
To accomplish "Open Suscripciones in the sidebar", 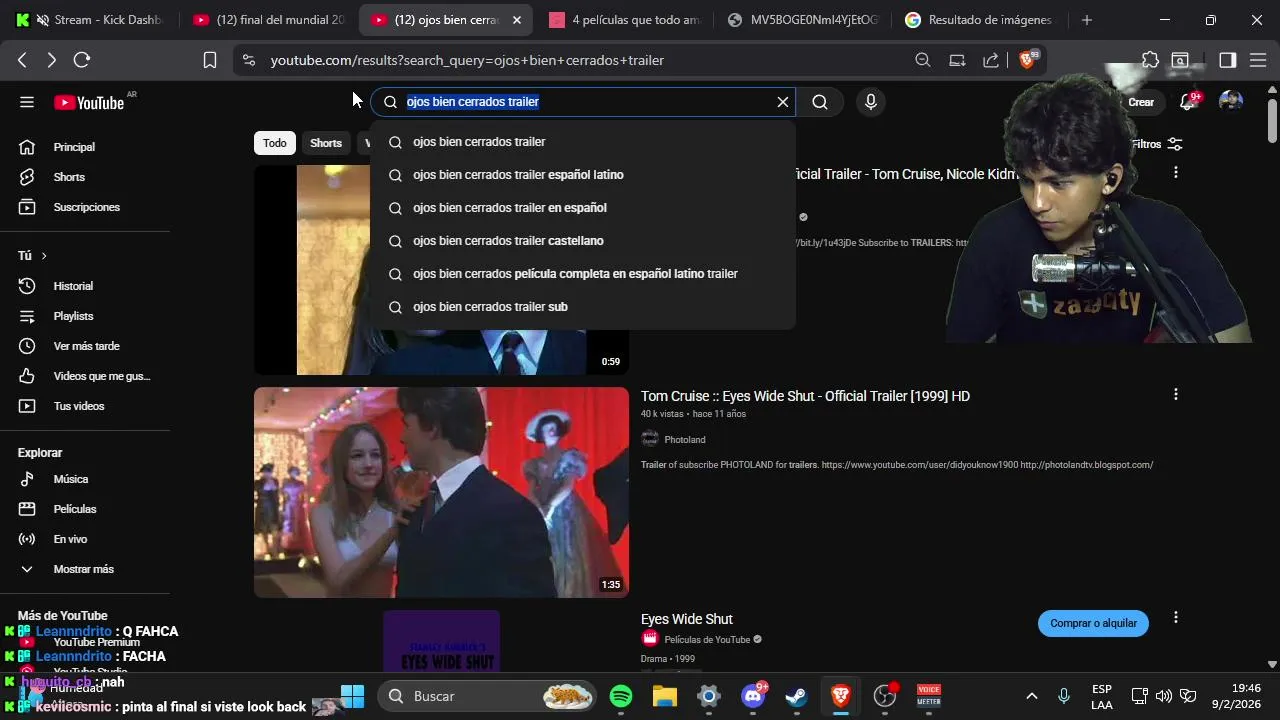I will tap(85, 207).
